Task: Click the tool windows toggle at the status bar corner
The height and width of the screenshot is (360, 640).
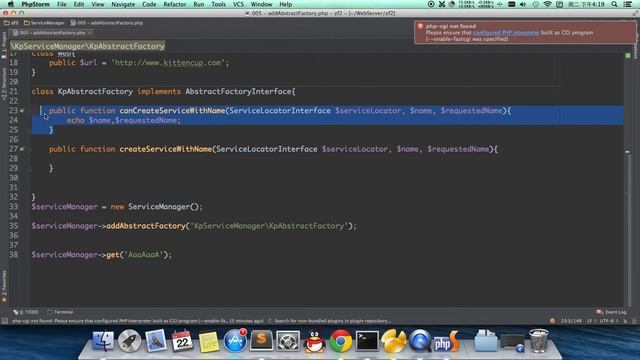Action: click(x=4, y=321)
